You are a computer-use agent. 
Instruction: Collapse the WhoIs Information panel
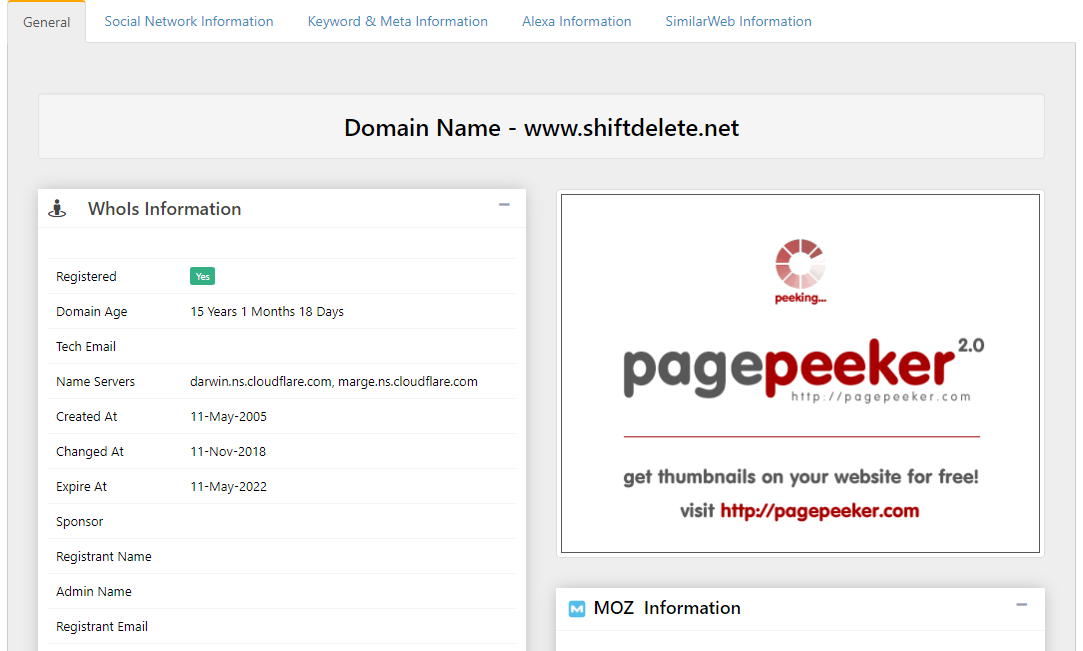pos(504,205)
